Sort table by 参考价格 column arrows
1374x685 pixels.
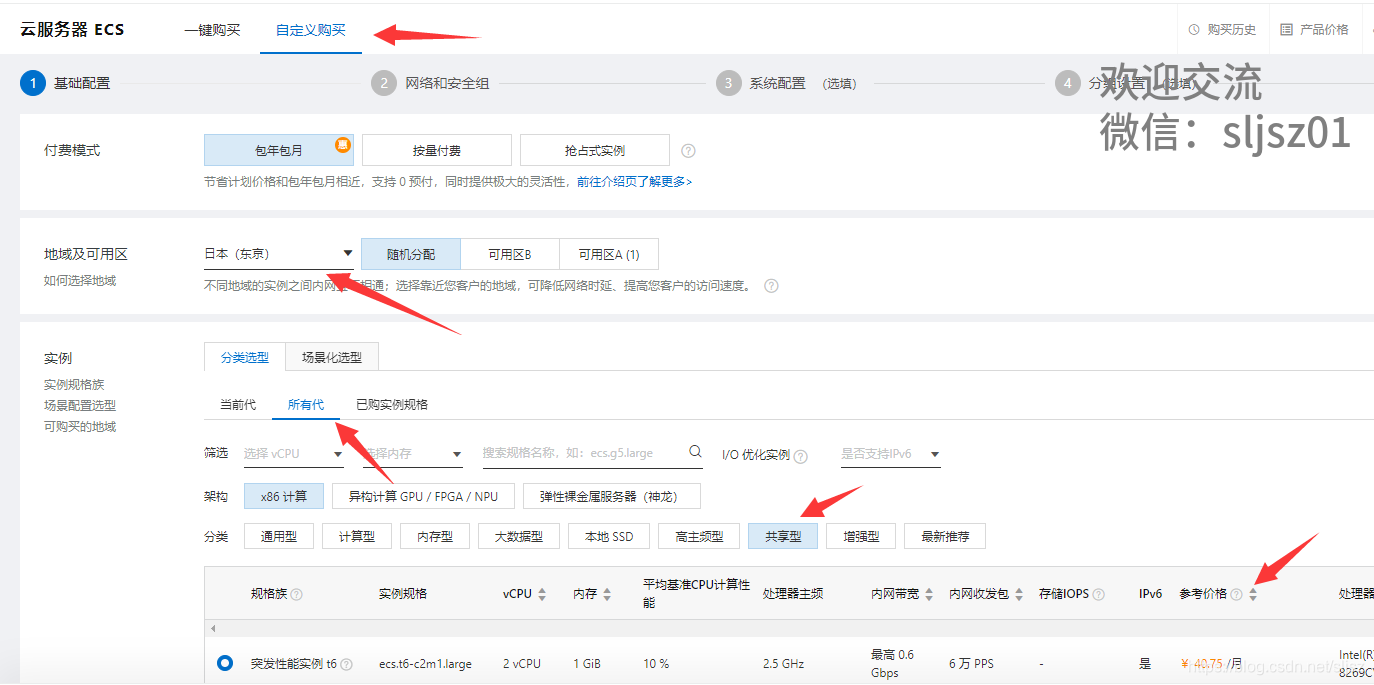(x=1253, y=594)
